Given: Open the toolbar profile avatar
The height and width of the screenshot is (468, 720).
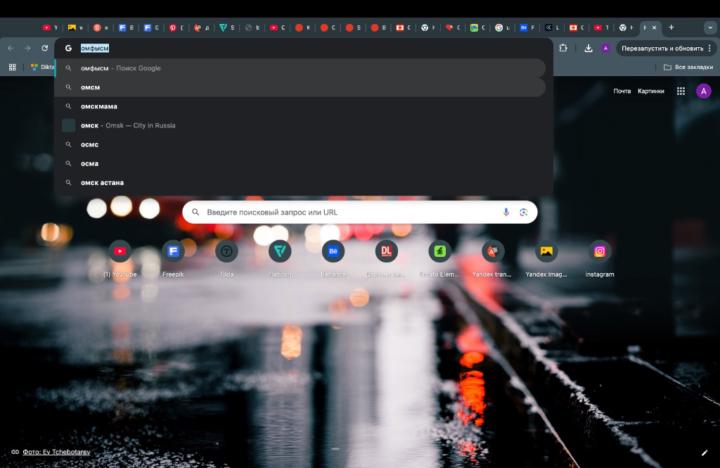Looking at the screenshot, I should click(x=606, y=48).
